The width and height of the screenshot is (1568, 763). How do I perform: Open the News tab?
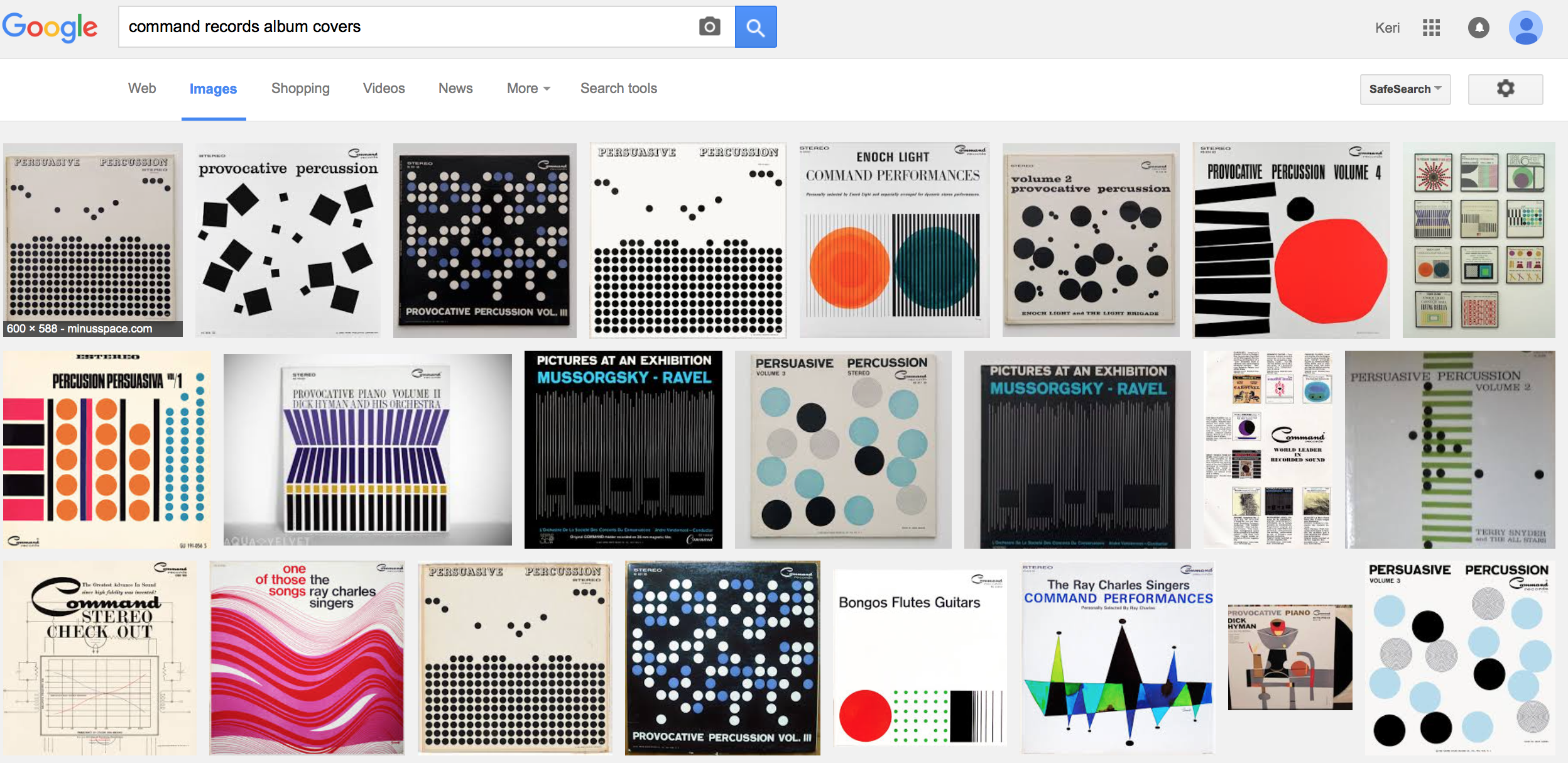455,89
